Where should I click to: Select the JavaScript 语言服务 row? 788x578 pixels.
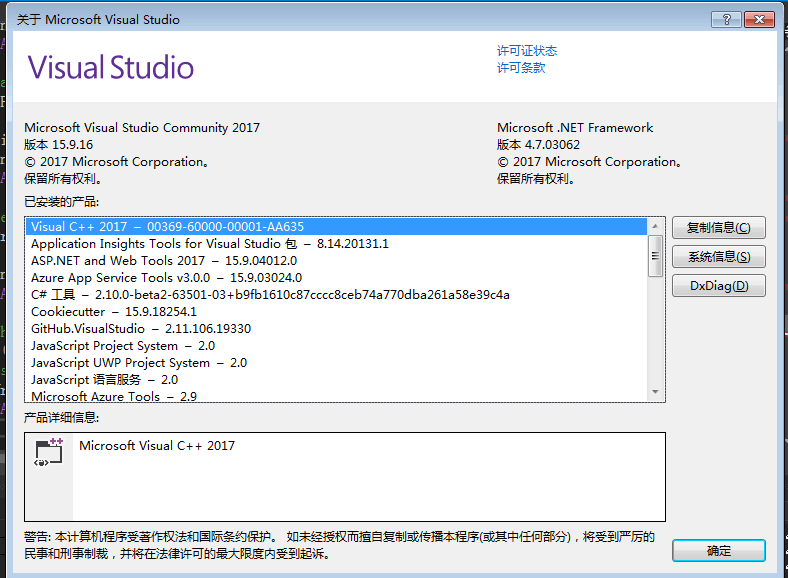336,379
